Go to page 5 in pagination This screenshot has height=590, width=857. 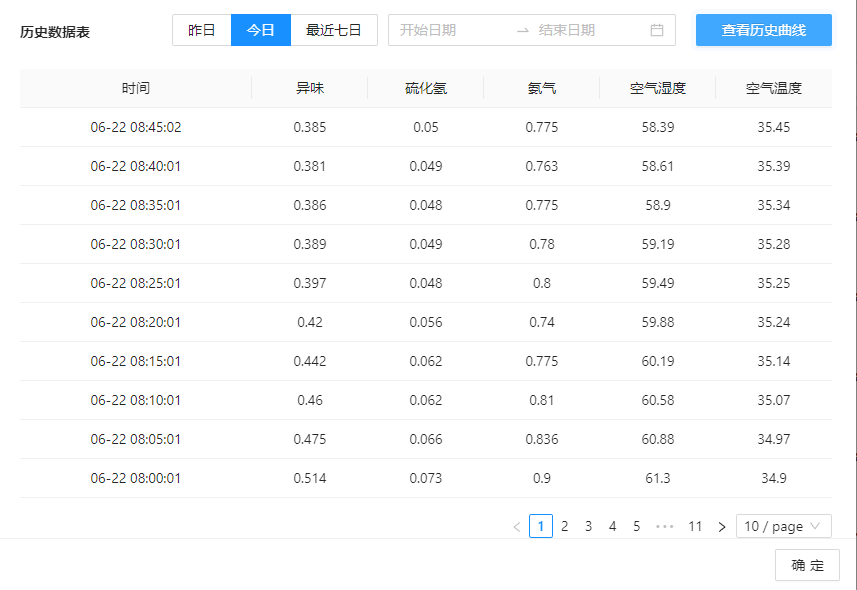(x=637, y=527)
